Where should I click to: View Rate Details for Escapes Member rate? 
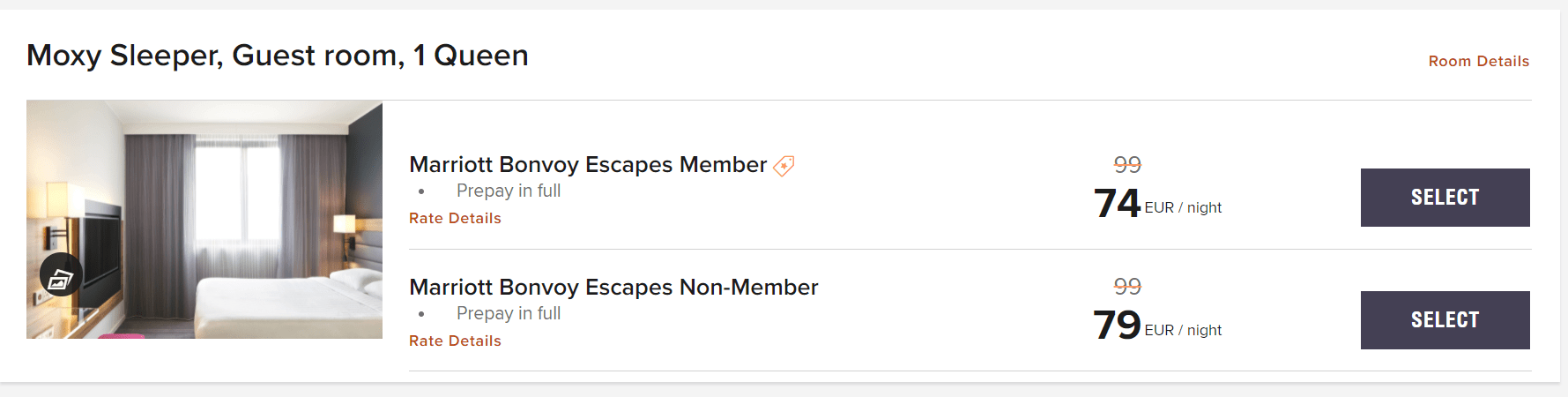click(x=455, y=218)
